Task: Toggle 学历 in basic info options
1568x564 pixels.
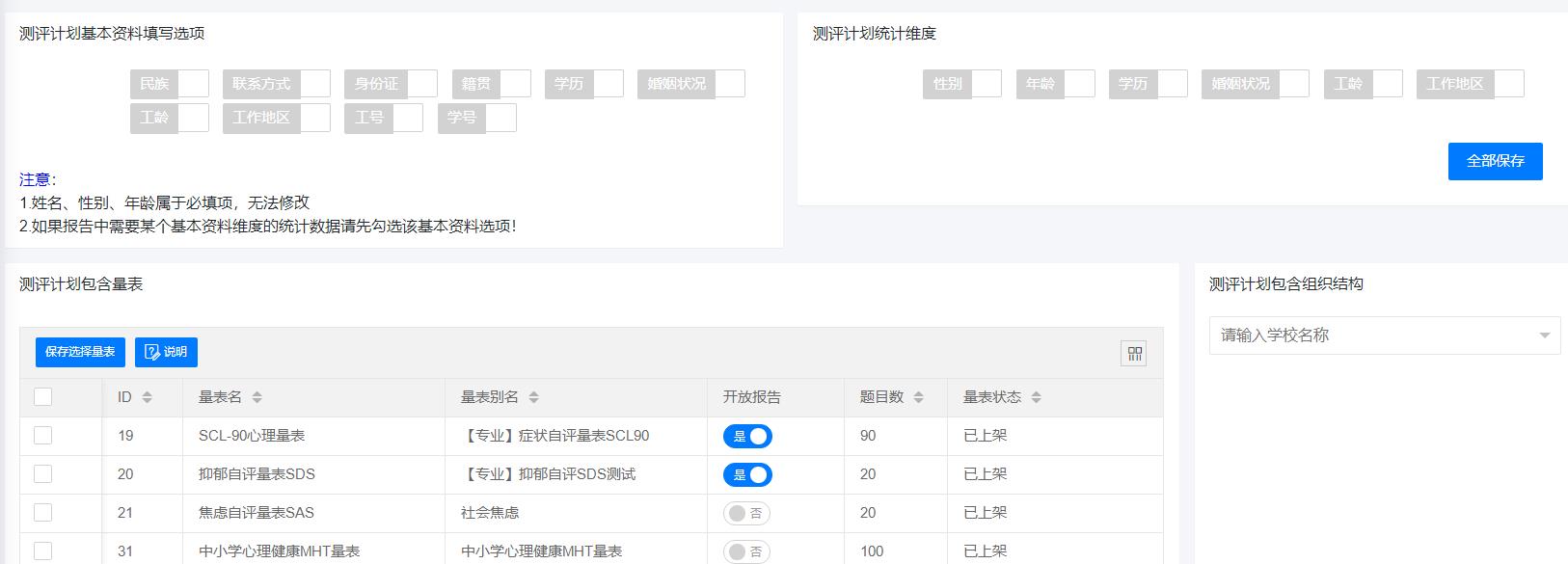Action: tap(584, 84)
